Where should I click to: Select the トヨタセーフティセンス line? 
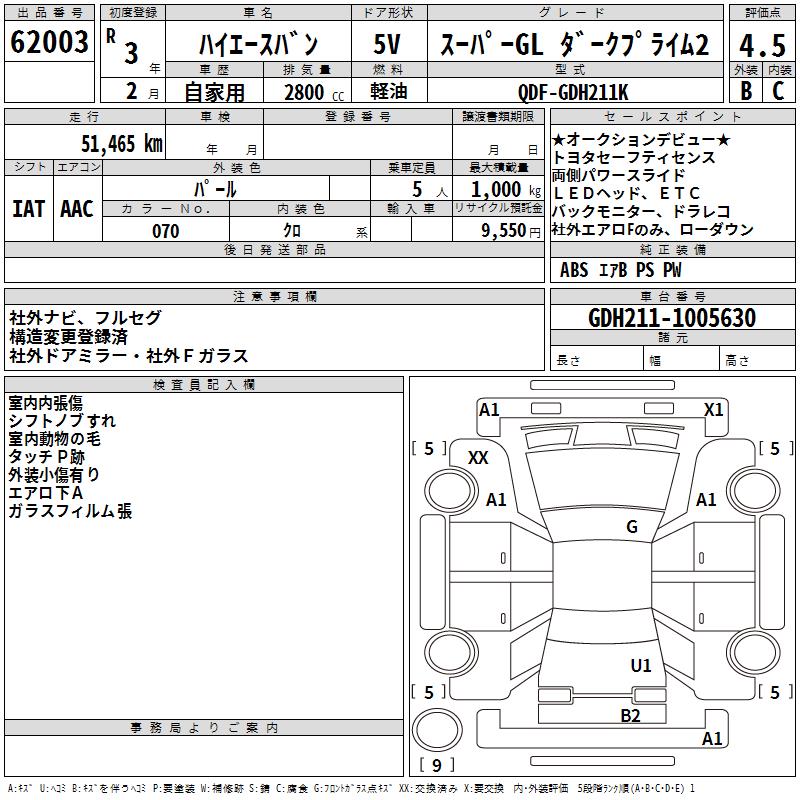click(x=634, y=157)
